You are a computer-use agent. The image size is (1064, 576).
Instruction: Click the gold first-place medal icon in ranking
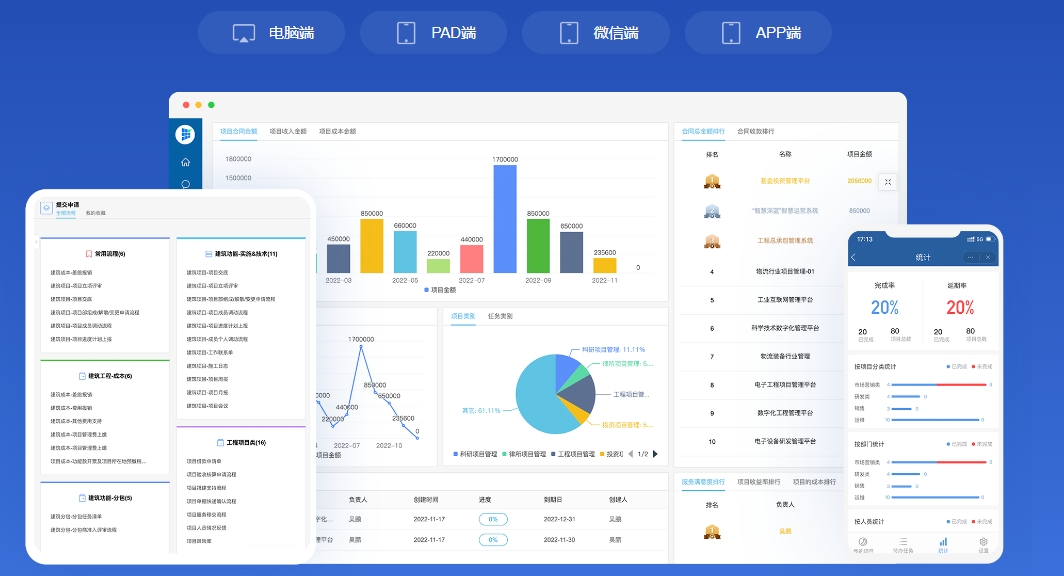712,182
